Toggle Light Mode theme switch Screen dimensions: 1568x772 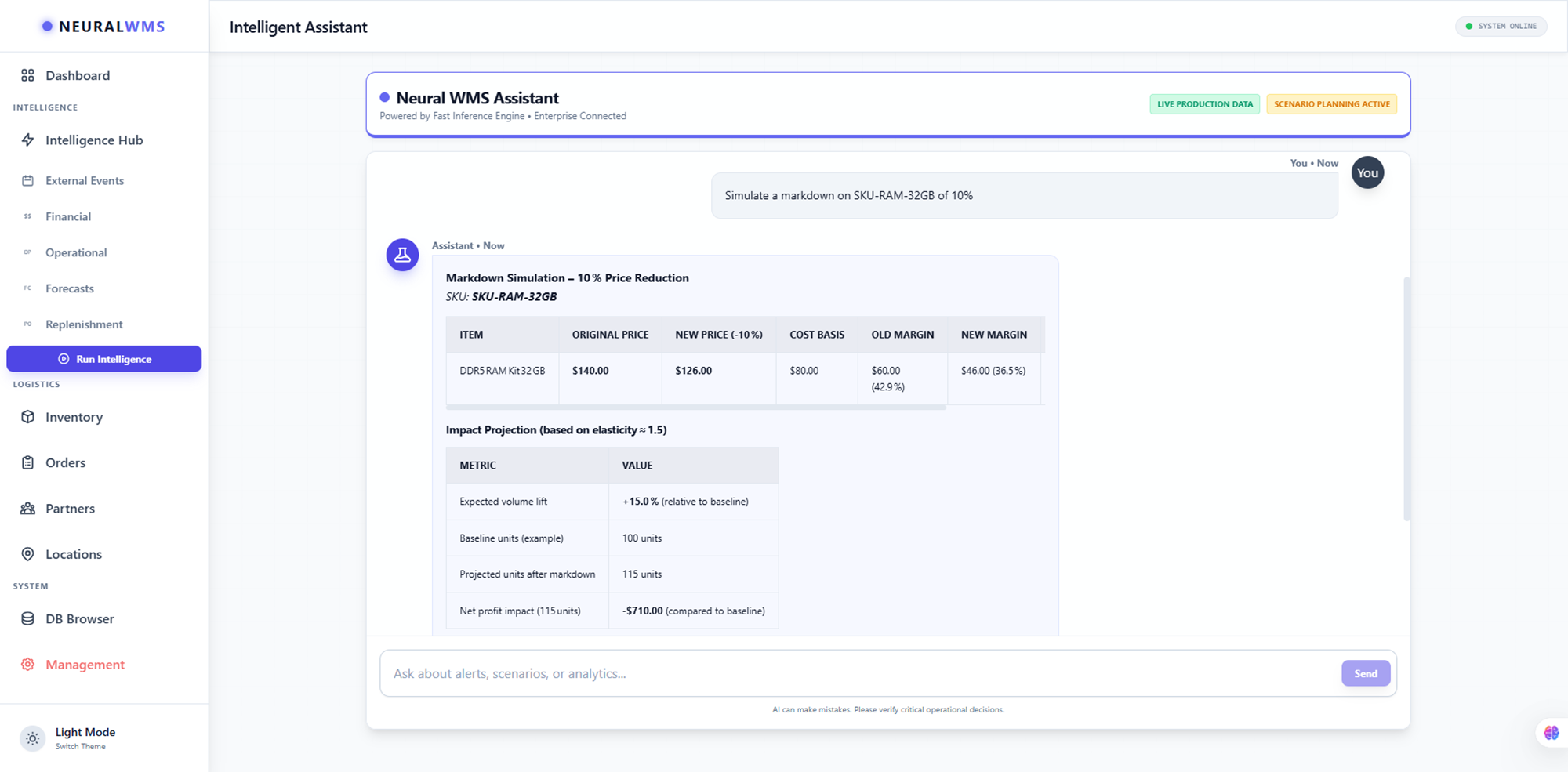click(x=33, y=738)
